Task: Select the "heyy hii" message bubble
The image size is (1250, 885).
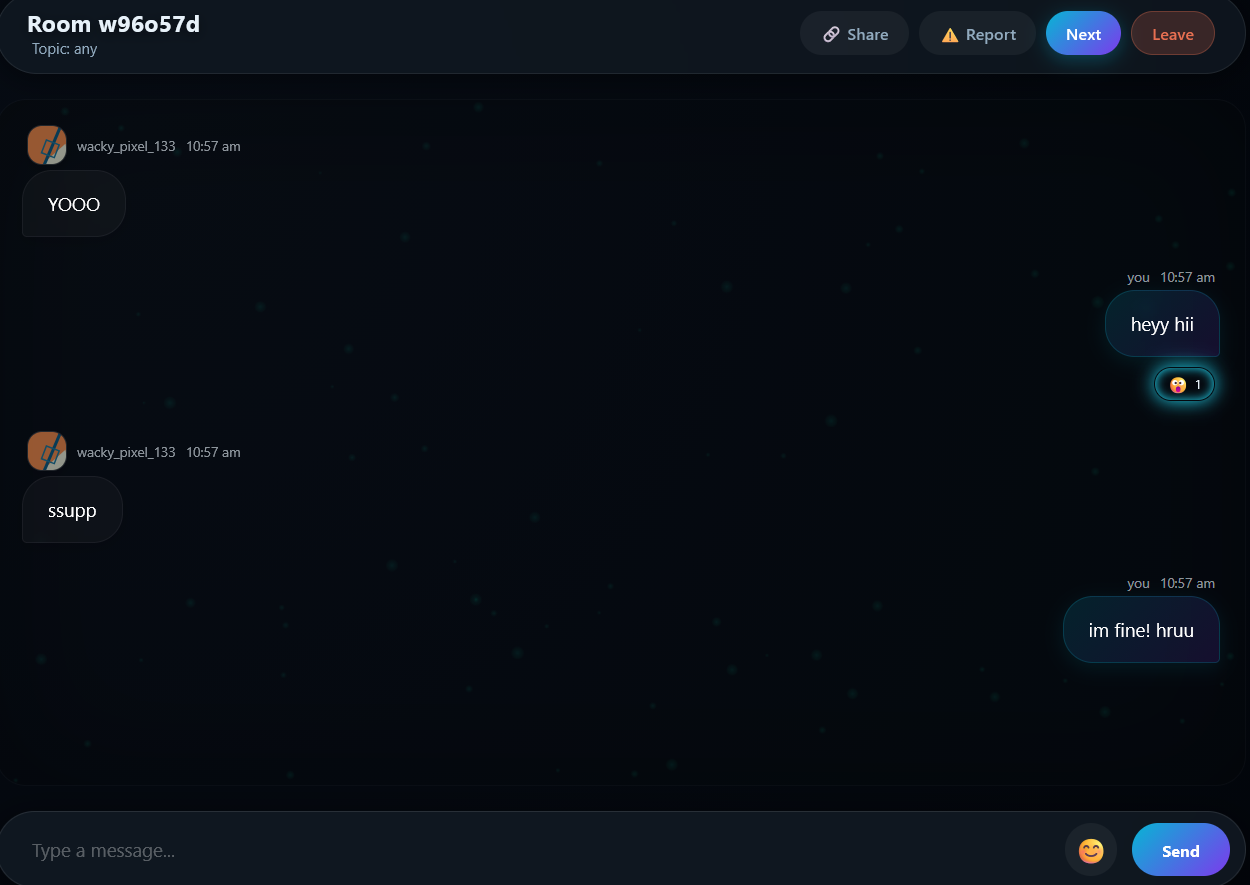Action: 1161,324
